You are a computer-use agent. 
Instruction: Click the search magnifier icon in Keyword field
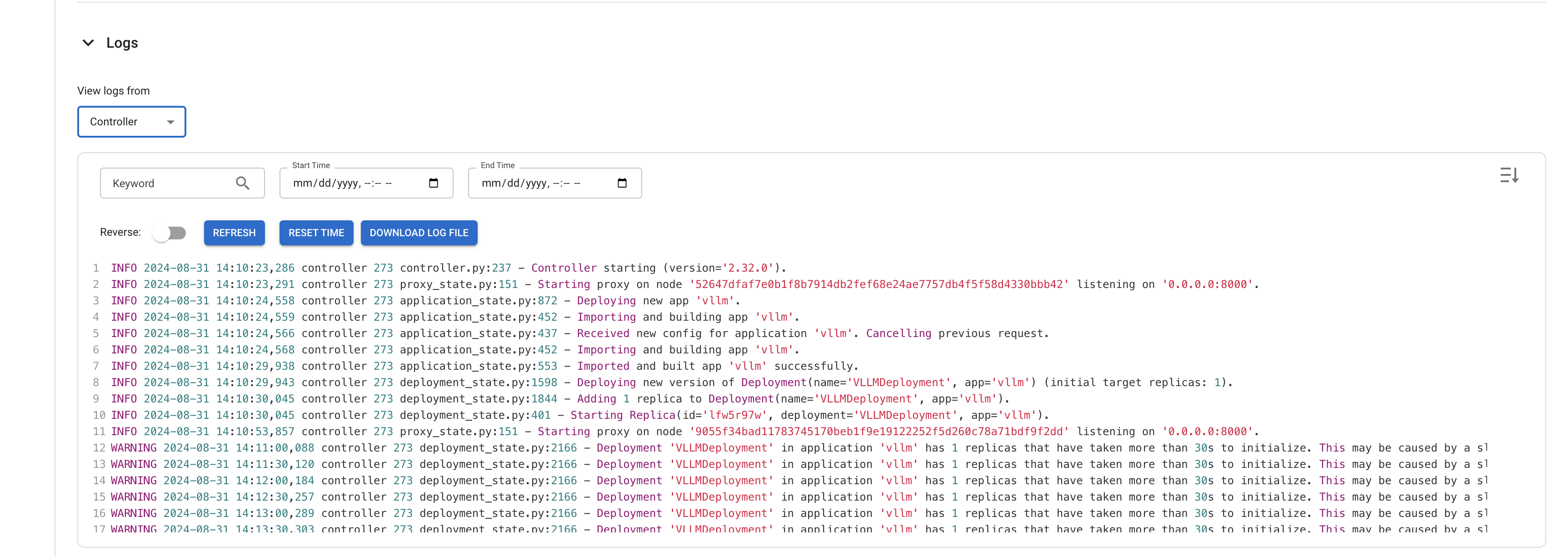click(x=243, y=183)
